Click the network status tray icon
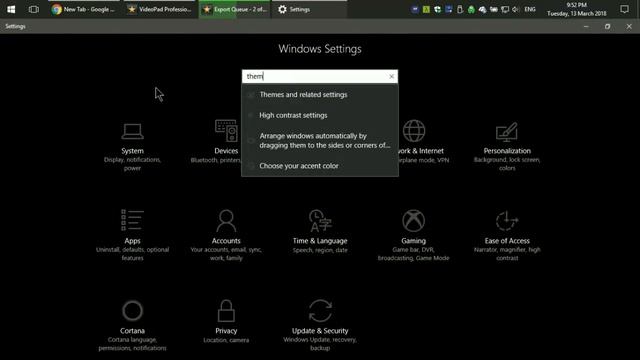The height and width of the screenshot is (360, 640). [505, 9]
